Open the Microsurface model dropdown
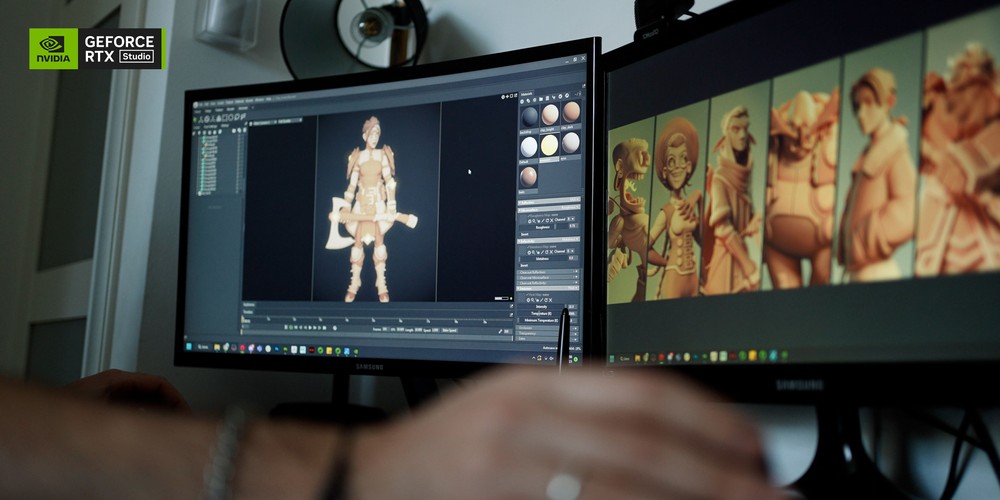Screen dimensions: 1000x500 (x=570, y=207)
